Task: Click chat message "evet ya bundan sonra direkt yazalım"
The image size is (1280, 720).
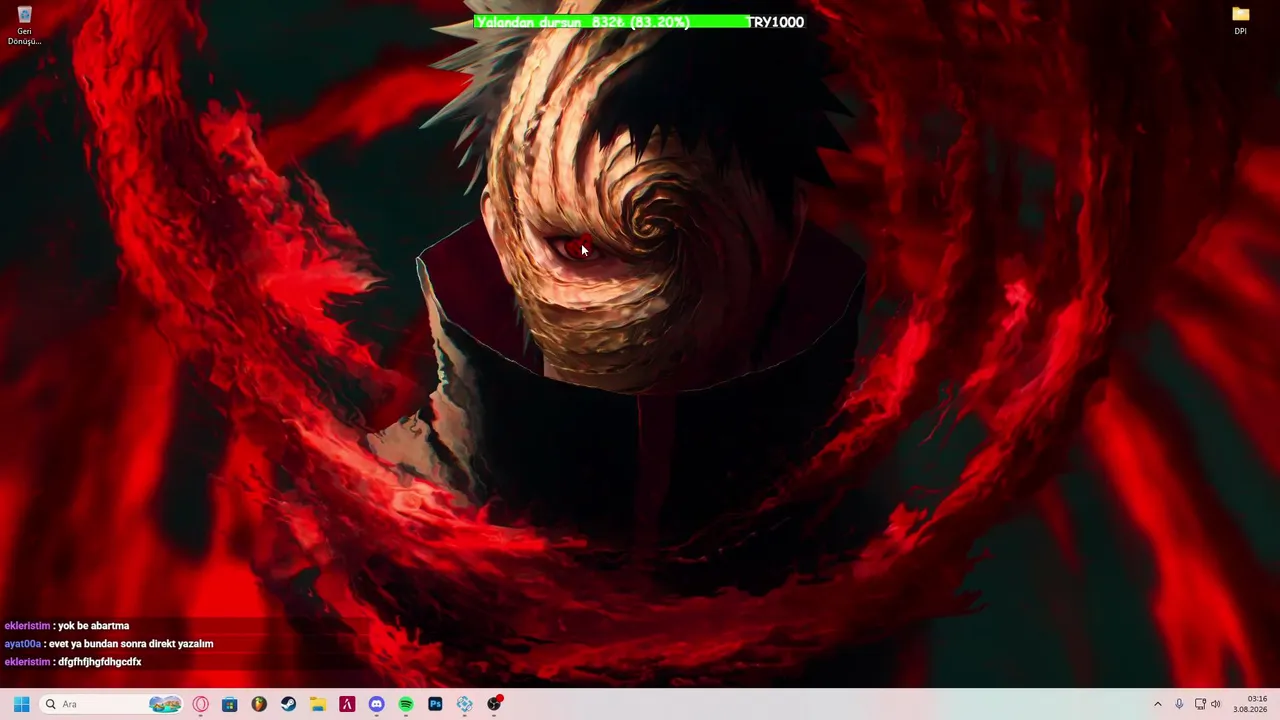Action: point(131,644)
